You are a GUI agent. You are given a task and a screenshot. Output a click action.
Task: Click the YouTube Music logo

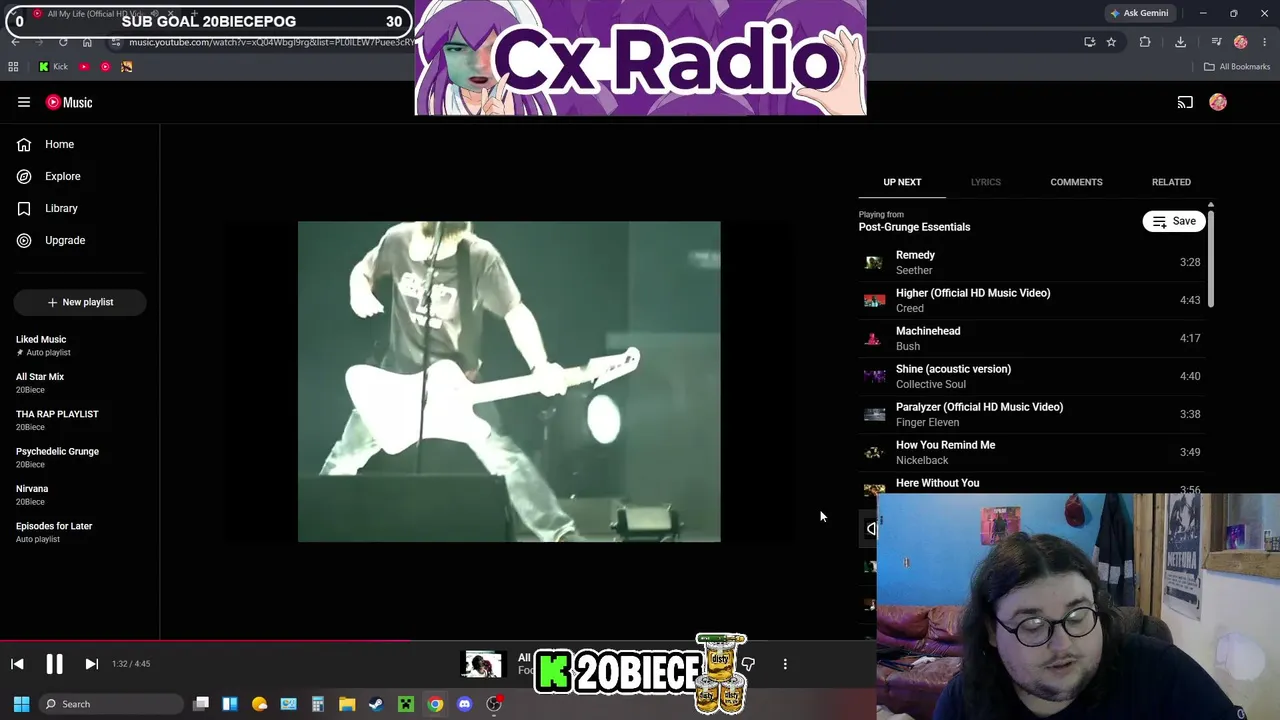(69, 102)
